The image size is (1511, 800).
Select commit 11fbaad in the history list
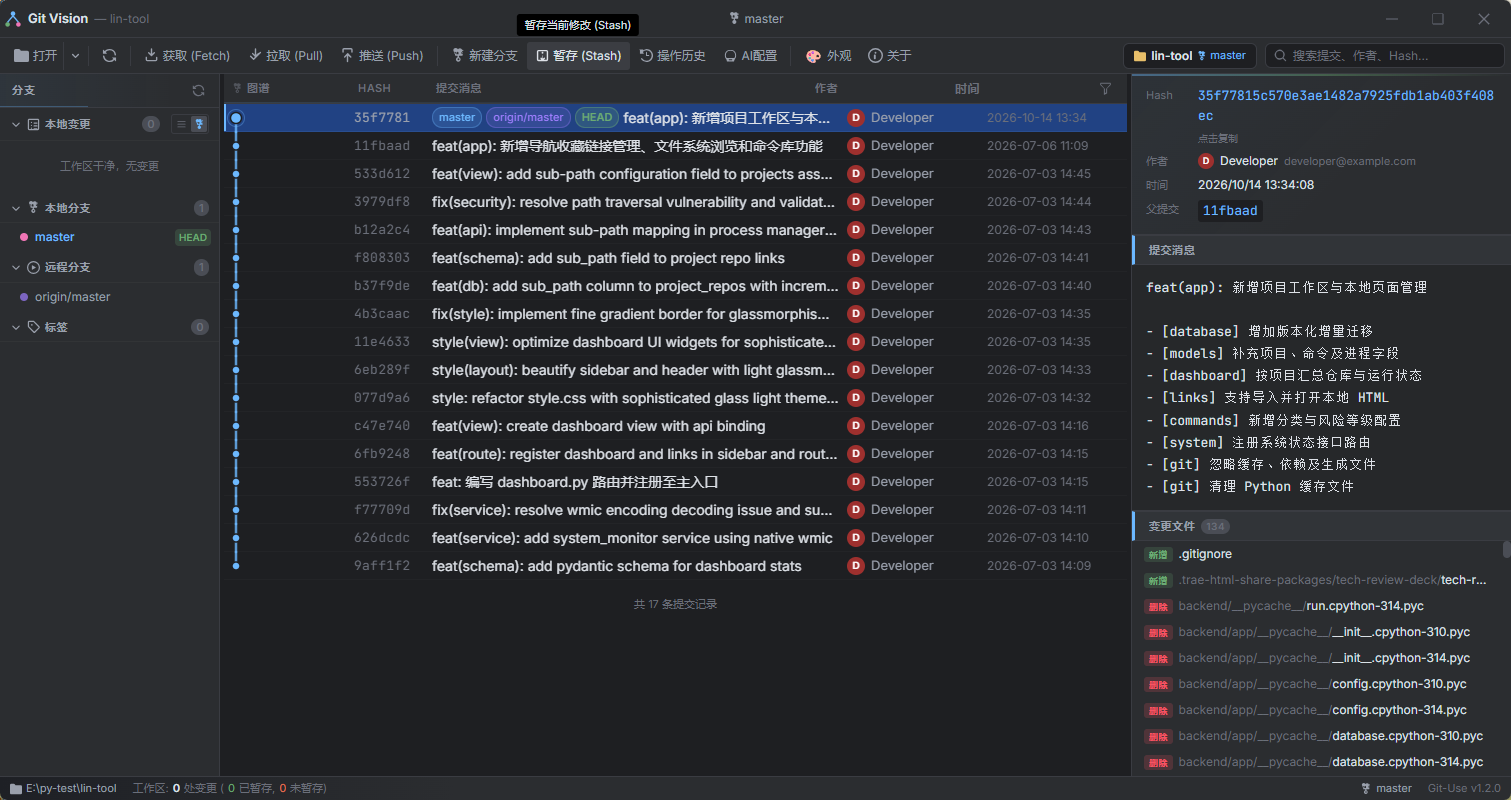[675, 146]
